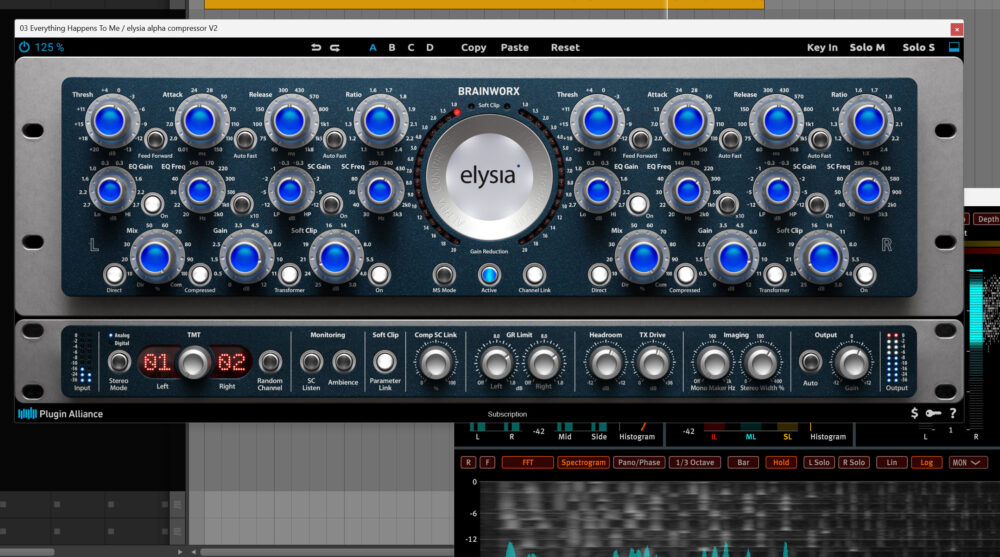Open the dollar sign store icon
Image resolution: width=1000 pixels, height=557 pixels.
915,413
